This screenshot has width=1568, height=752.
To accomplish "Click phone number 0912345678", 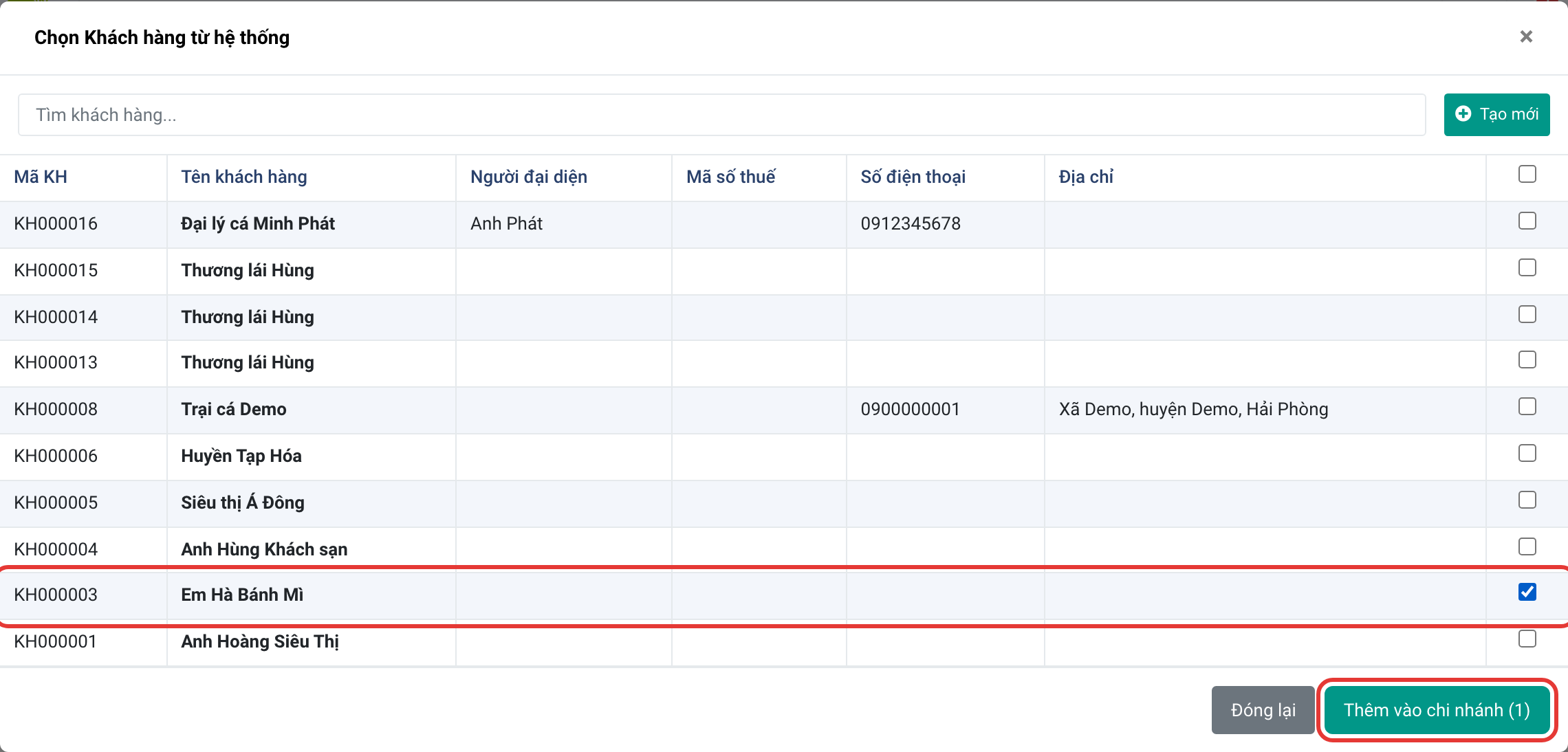I will click(911, 223).
